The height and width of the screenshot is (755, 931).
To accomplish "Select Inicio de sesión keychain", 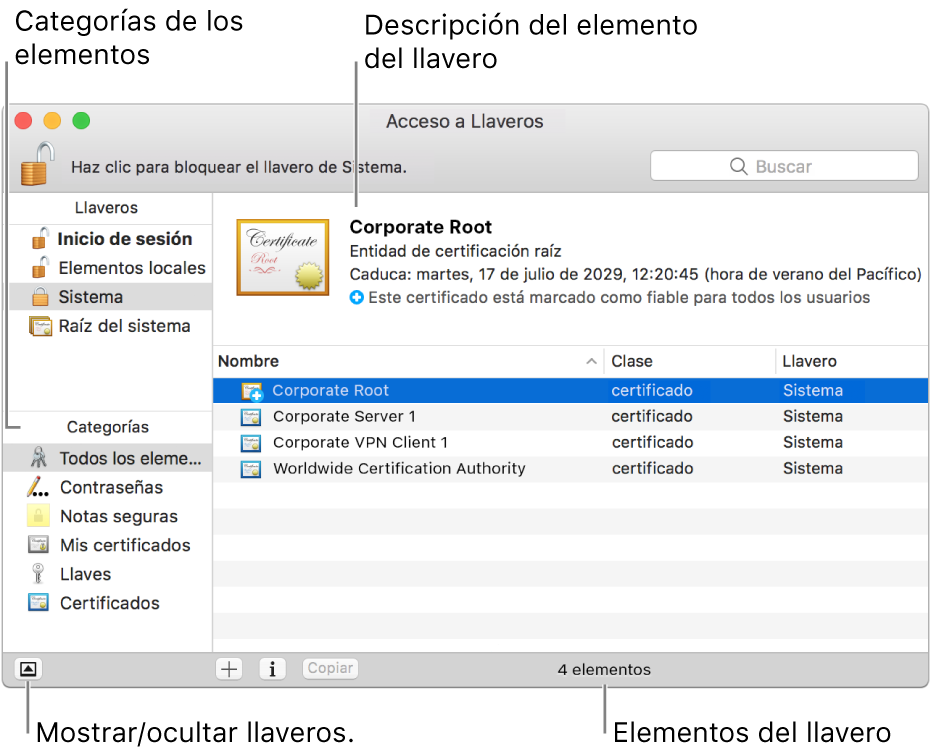I will click(111, 239).
